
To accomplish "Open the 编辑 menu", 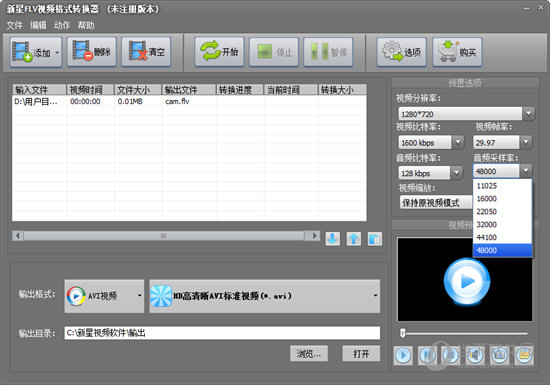I will click(x=38, y=25).
